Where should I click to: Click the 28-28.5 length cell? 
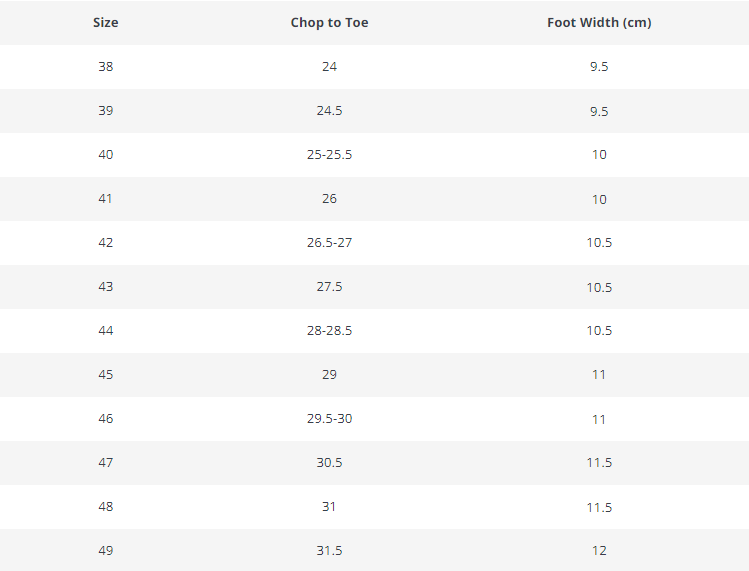click(x=329, y=330)
